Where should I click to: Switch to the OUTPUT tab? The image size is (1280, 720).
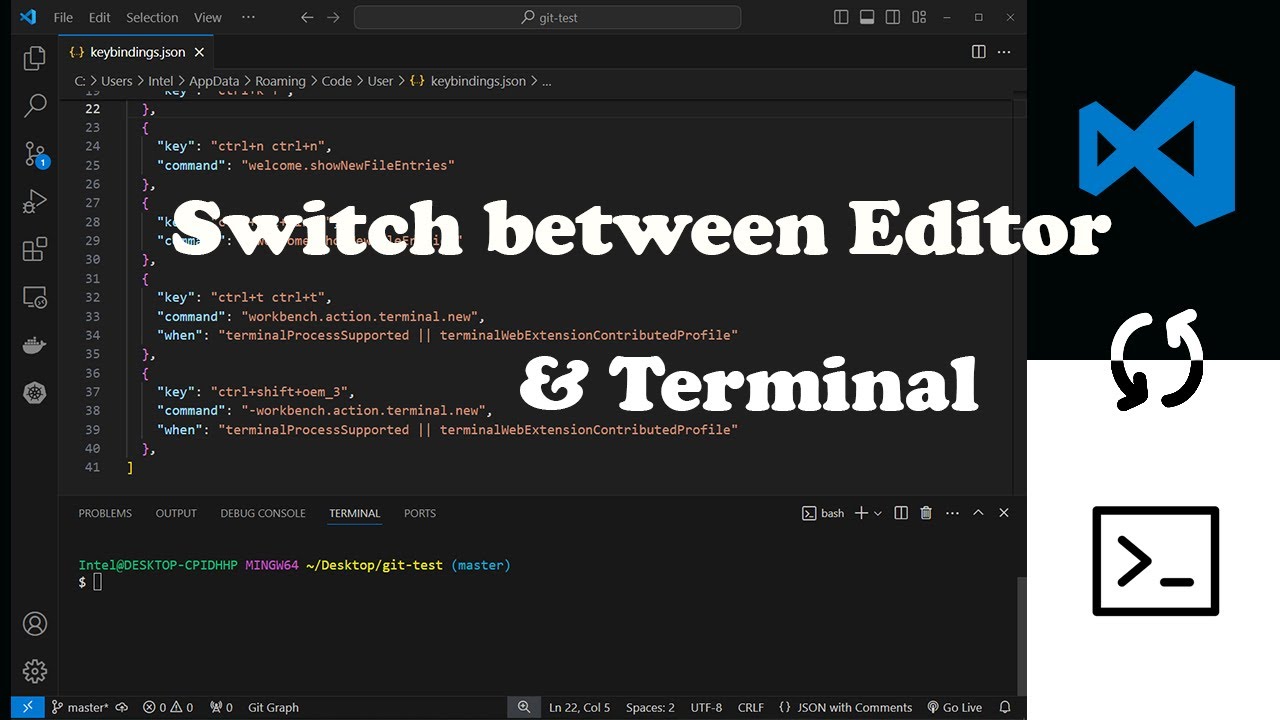[x=176, y=513]
